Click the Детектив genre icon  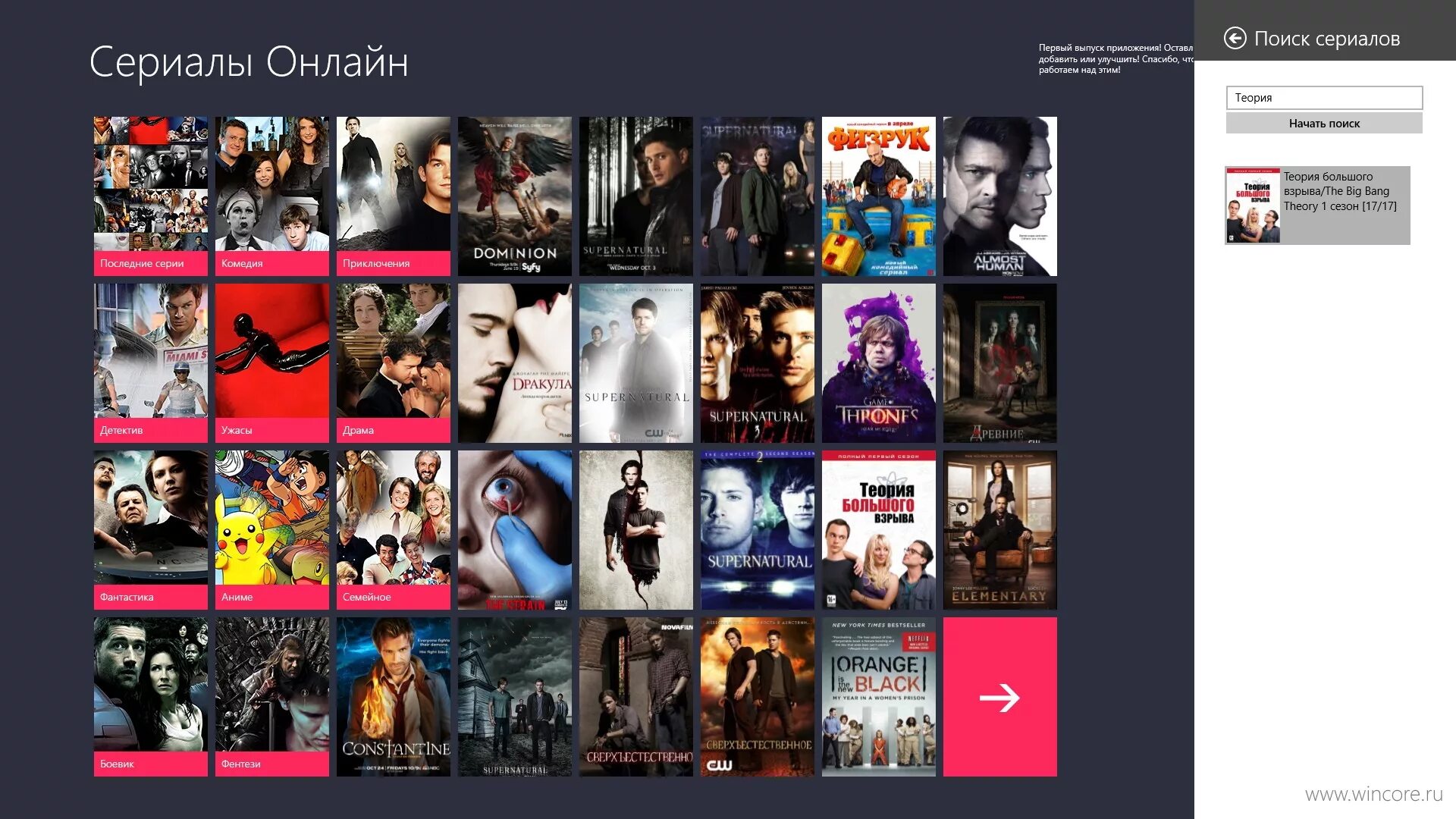[x=150, y=362]
